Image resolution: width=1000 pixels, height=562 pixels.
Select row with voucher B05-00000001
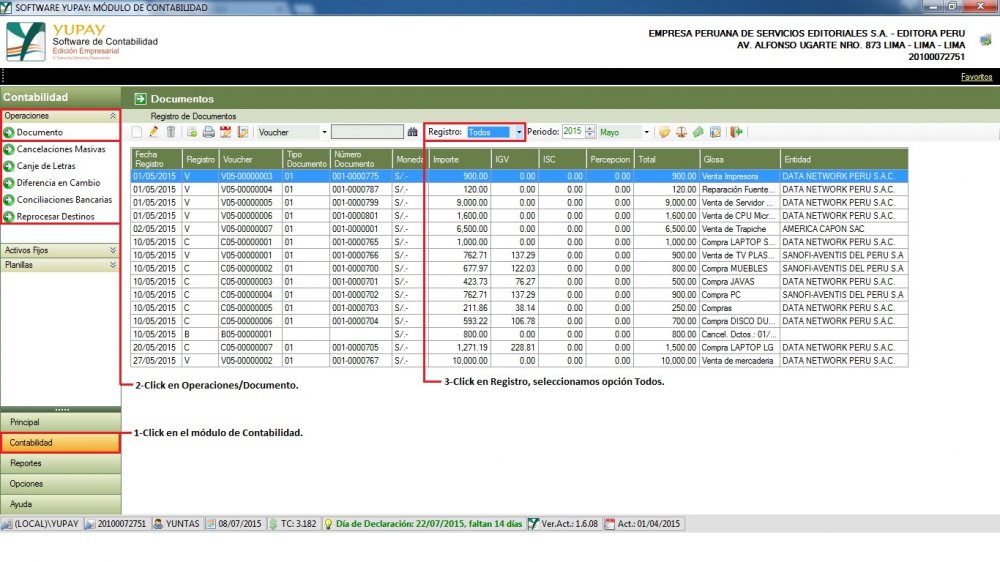519,334
